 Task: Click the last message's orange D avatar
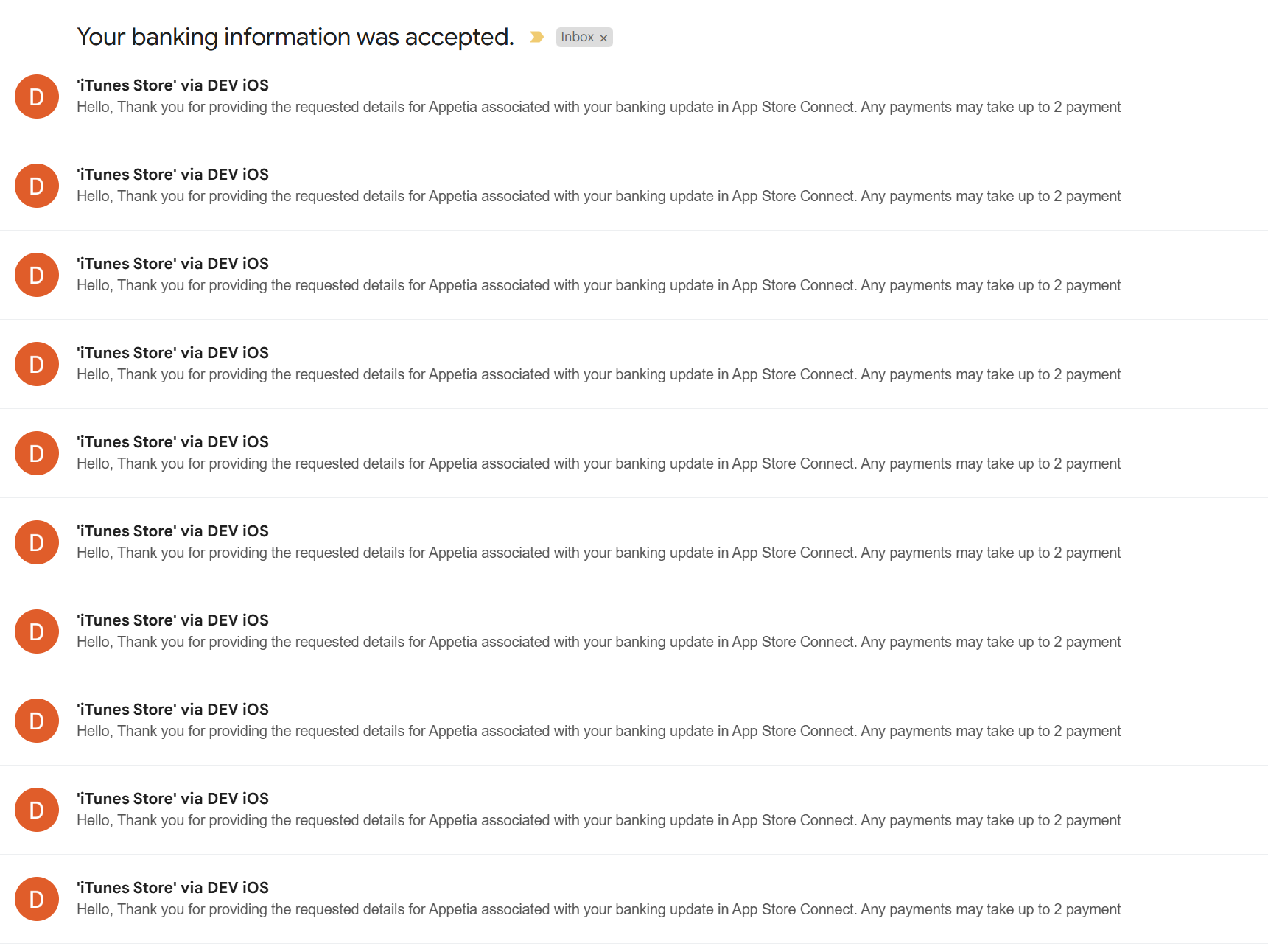point(37,899)
